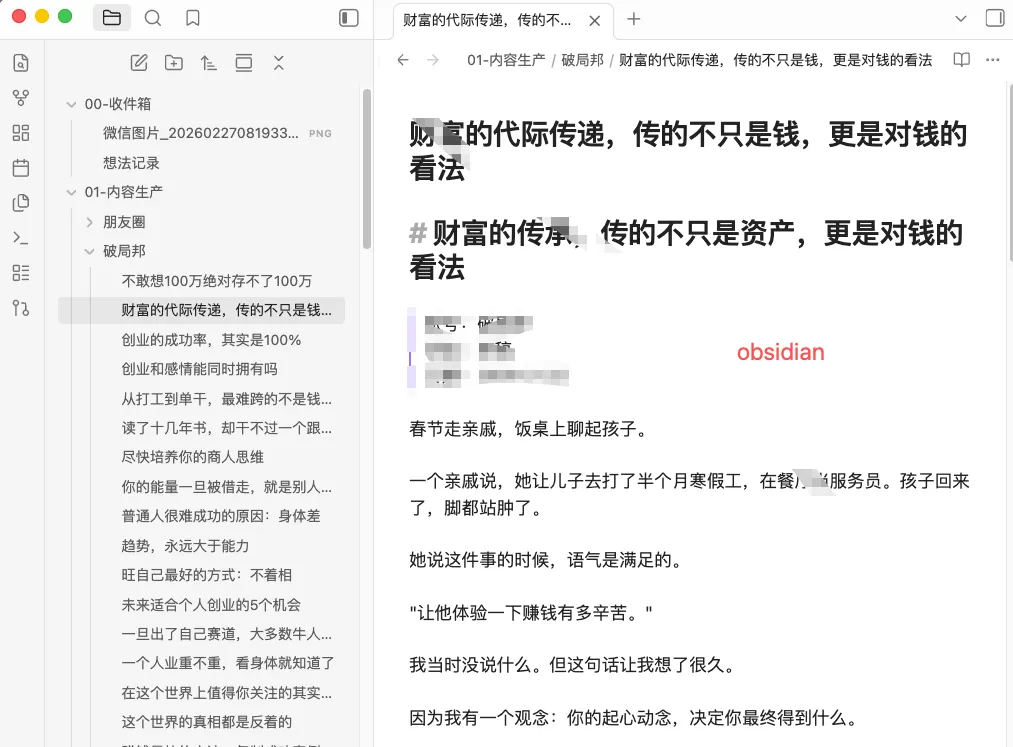Collapse all folders icon
Image resolution: width=1013 pixels, height=747 pixels.
coord(278,63)
